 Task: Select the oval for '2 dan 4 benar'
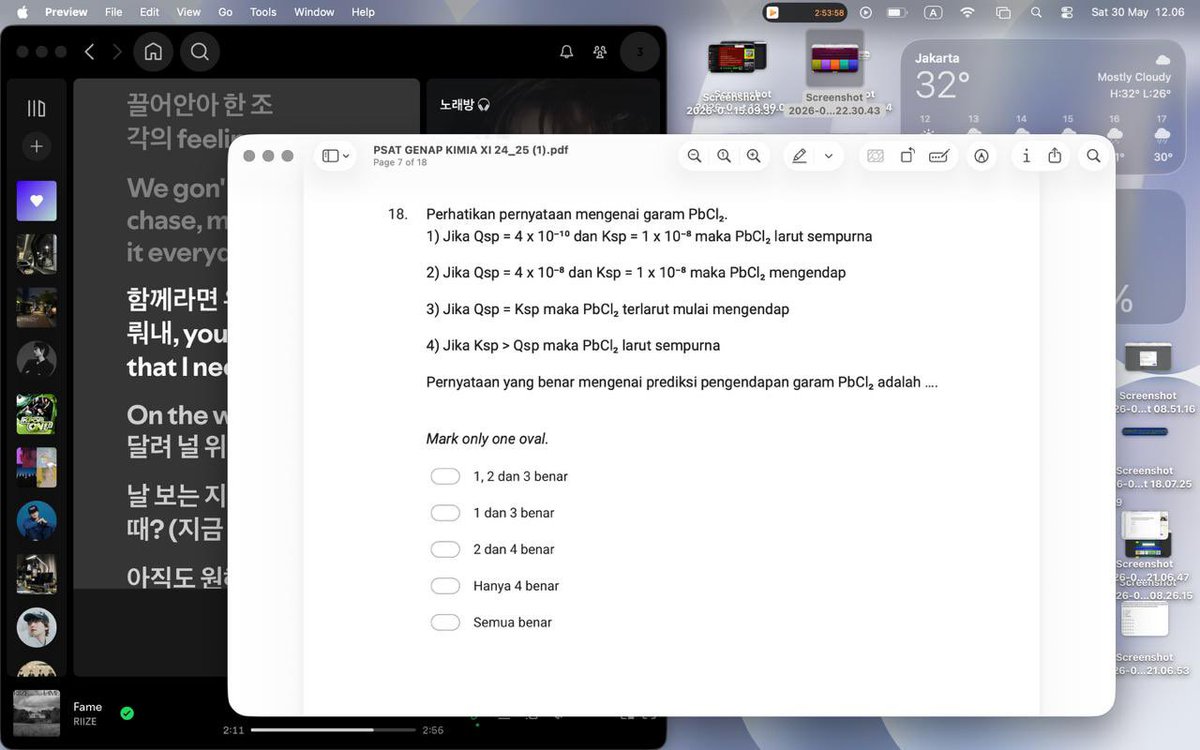tap(445, 549)
